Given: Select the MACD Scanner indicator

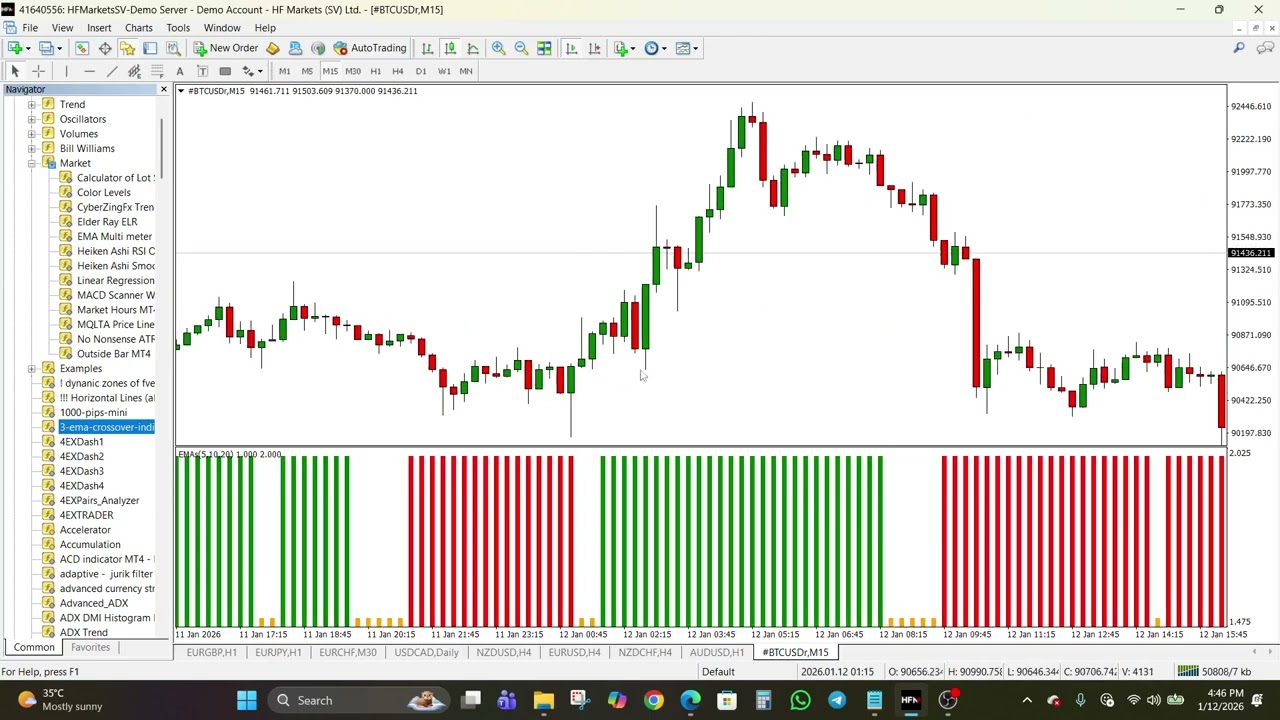Looking at the screenshot, I should 115,295.
